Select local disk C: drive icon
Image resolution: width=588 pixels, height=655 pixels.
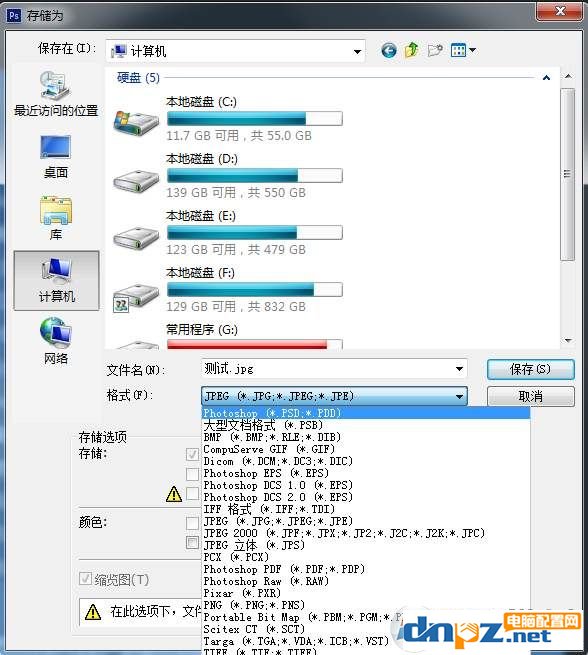point(136,122)
